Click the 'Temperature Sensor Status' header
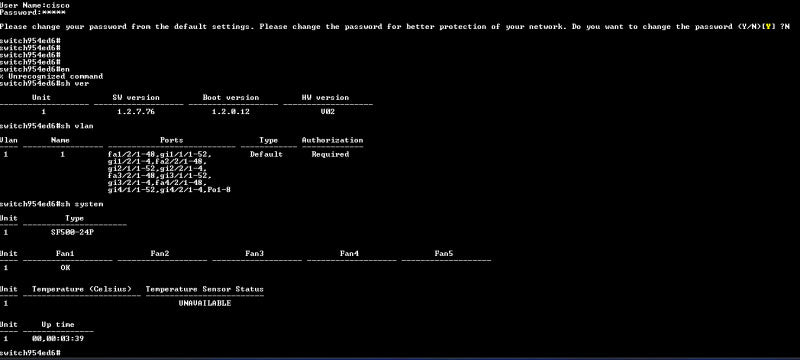 click(205, 289)
